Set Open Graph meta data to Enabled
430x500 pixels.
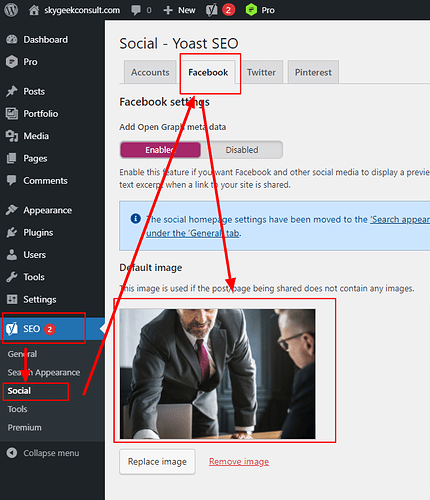160,150
